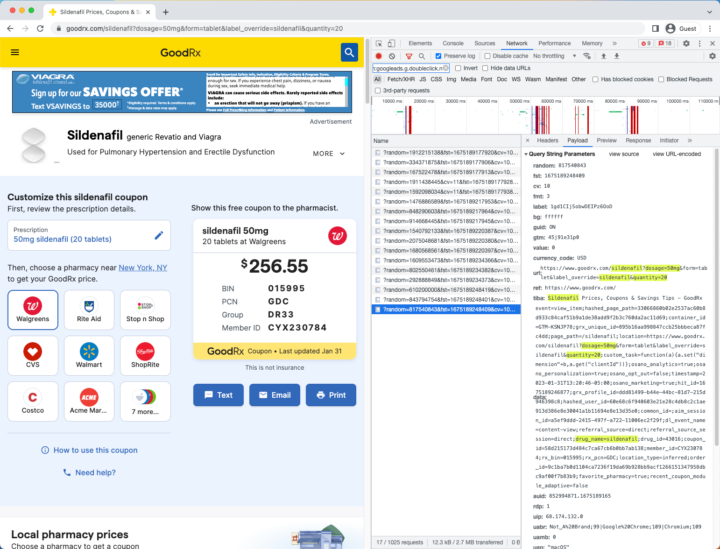Click view source in payload panel
This screenshot has width=720, height=549.
(x=624, y=154)
